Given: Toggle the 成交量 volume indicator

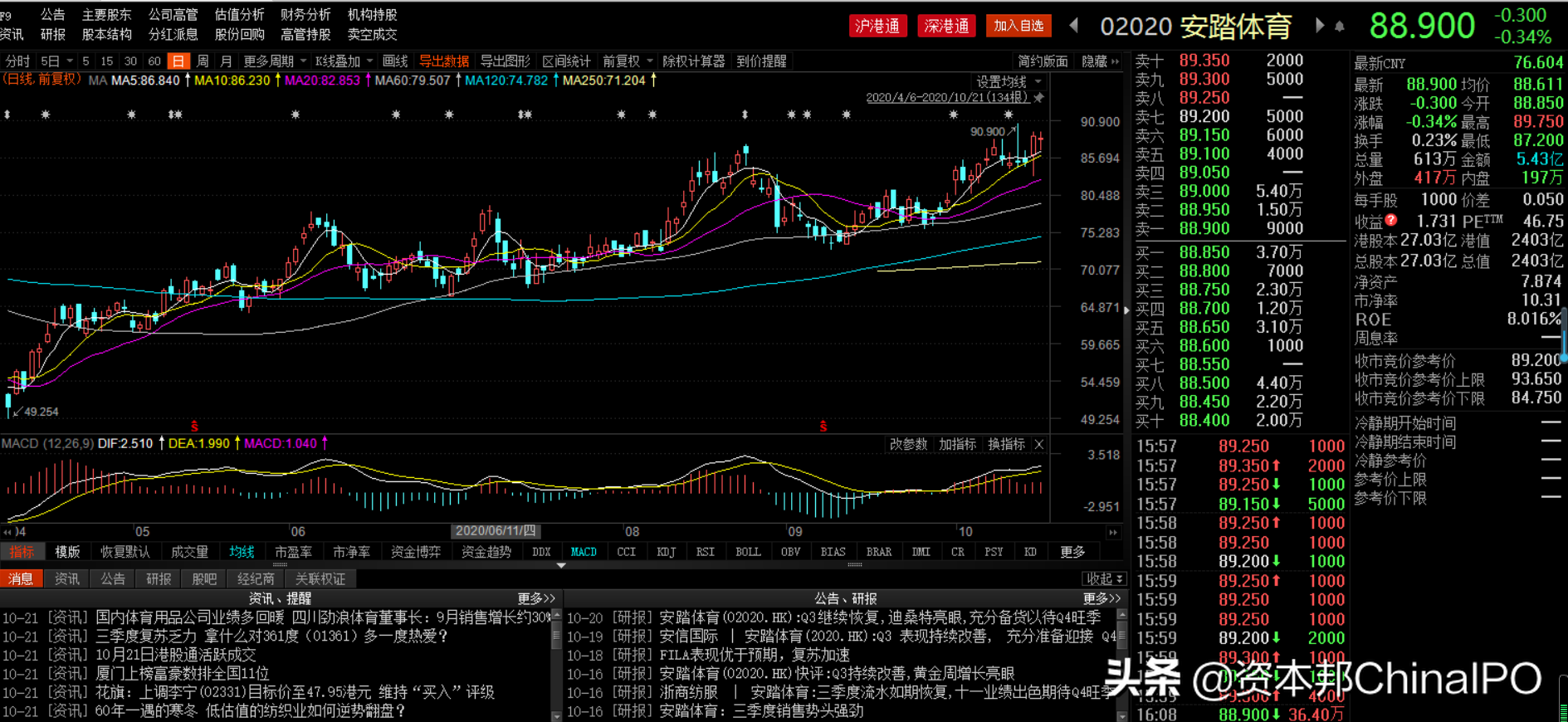Looking at the screenshot, I should [x=189, y=552].
